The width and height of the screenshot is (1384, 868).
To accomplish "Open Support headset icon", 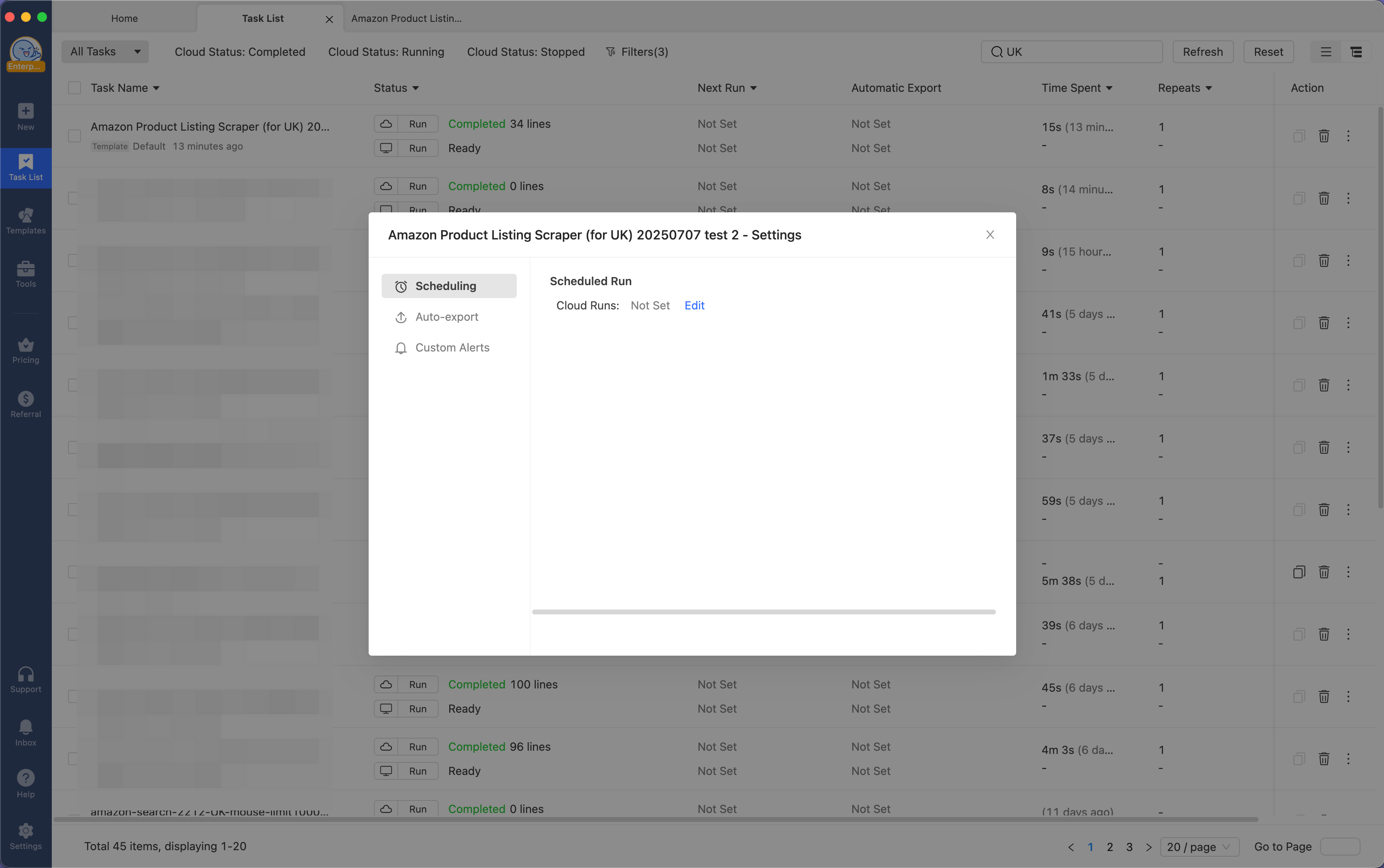I will tap(25, 680).
